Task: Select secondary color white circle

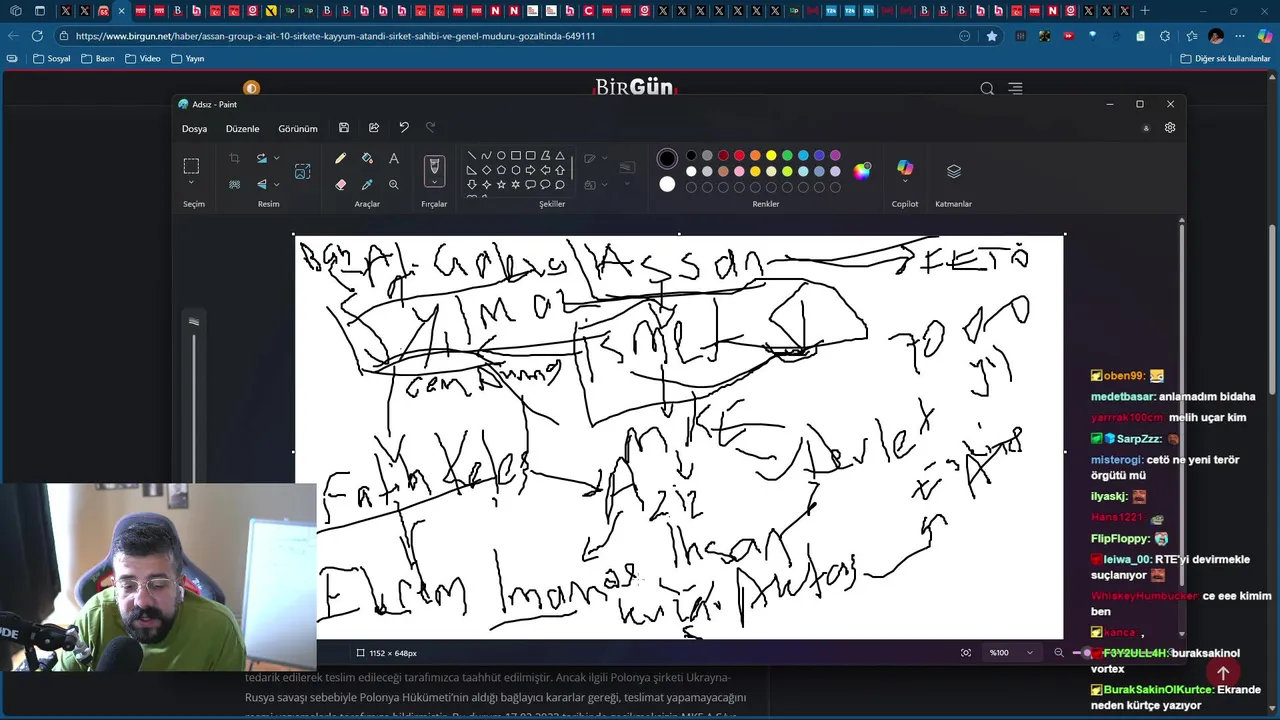Action: 667,184
